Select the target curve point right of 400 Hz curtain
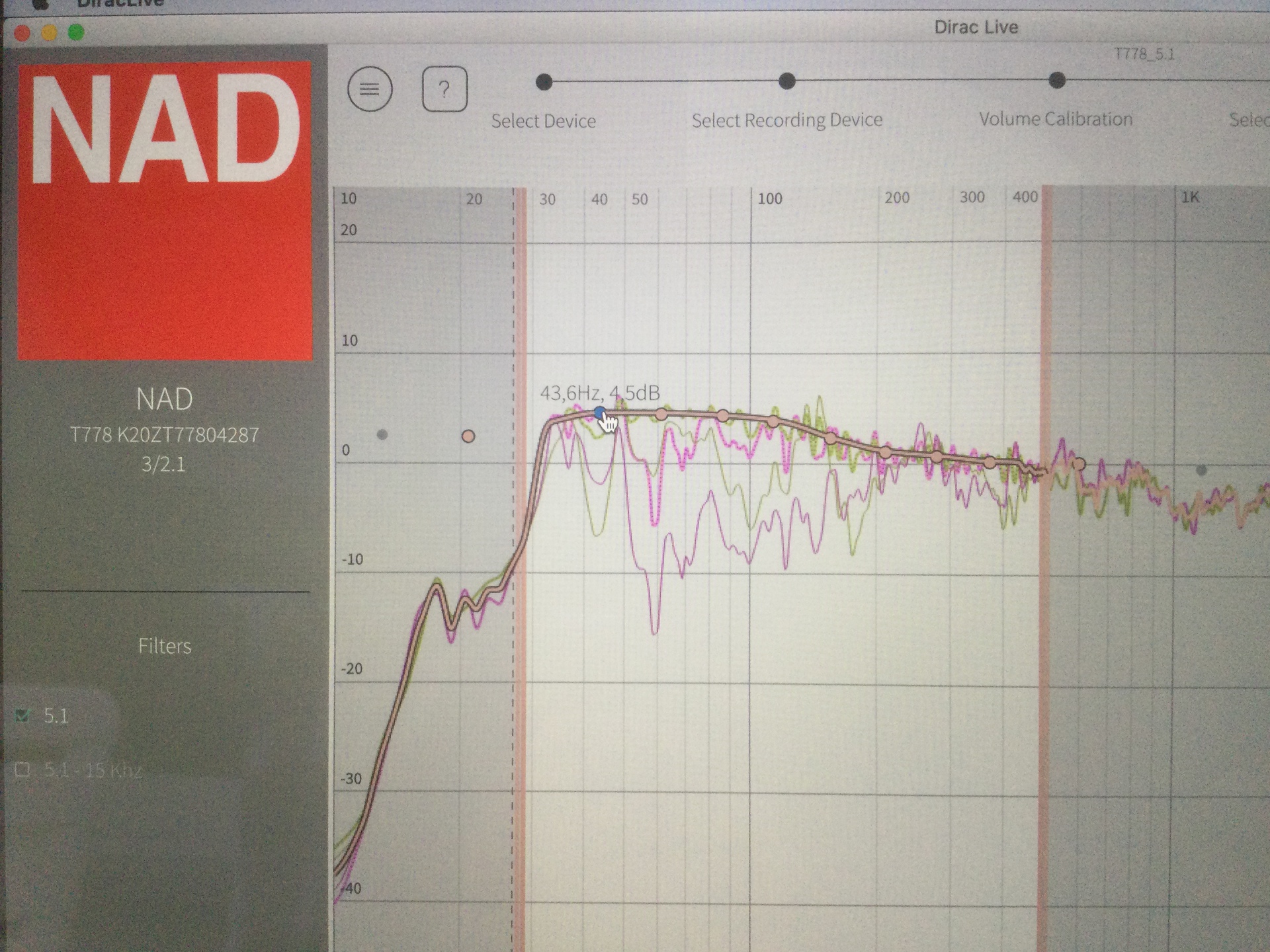 [x=1079, y=464]
